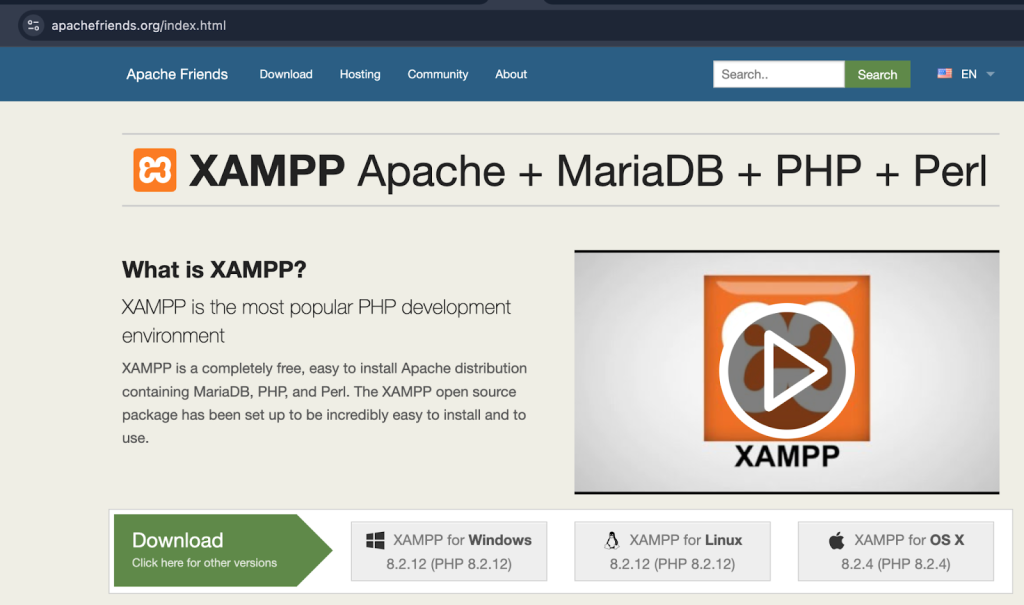Click the 'most popular PHP development environment' subtitle

(x=317, y=321)
